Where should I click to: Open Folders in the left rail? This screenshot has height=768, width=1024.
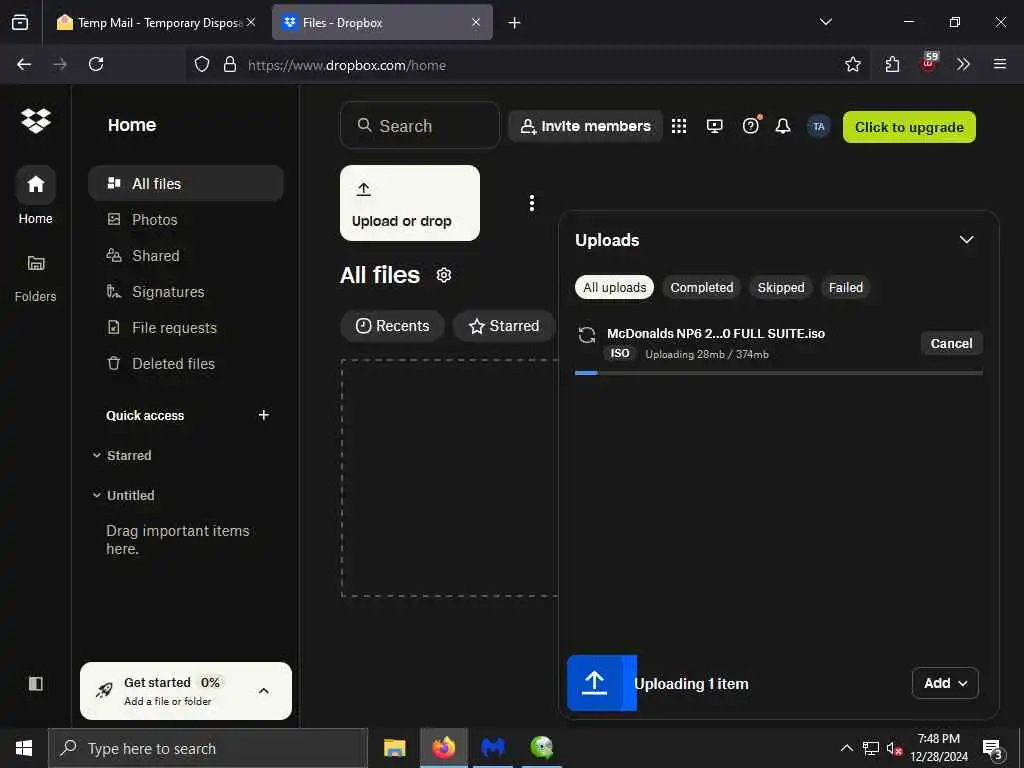click(x=35, y=278)
